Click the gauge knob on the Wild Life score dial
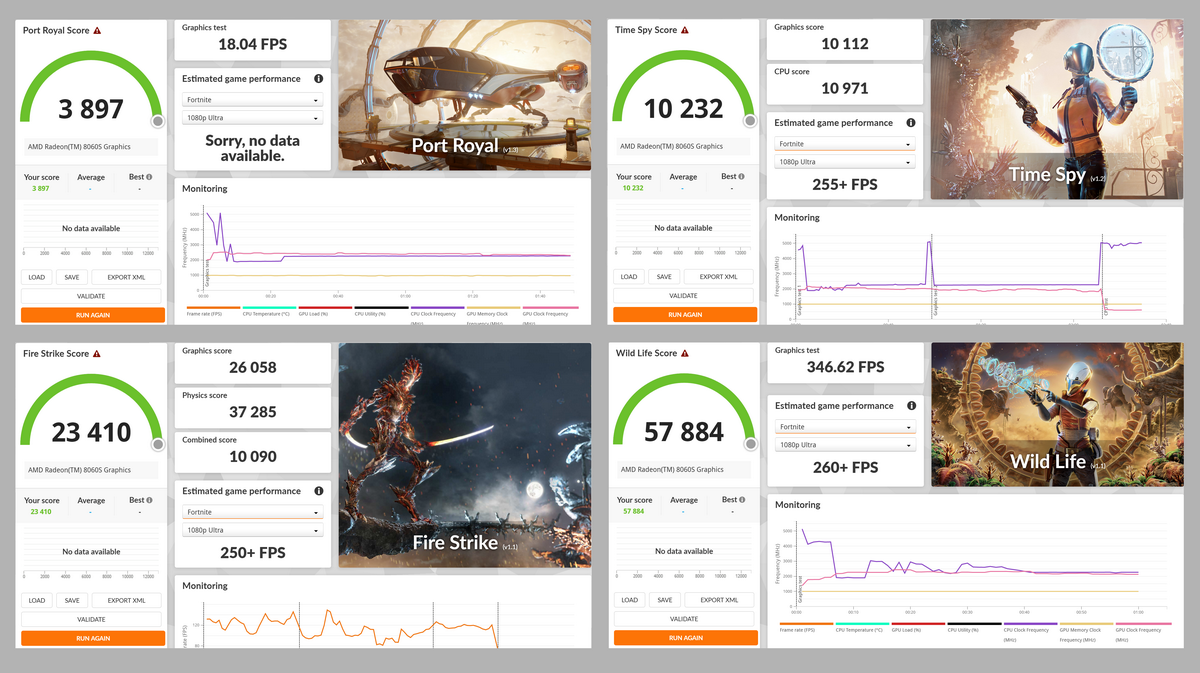1200x673 pixels. pyautogui.click(x=750, y=444)
